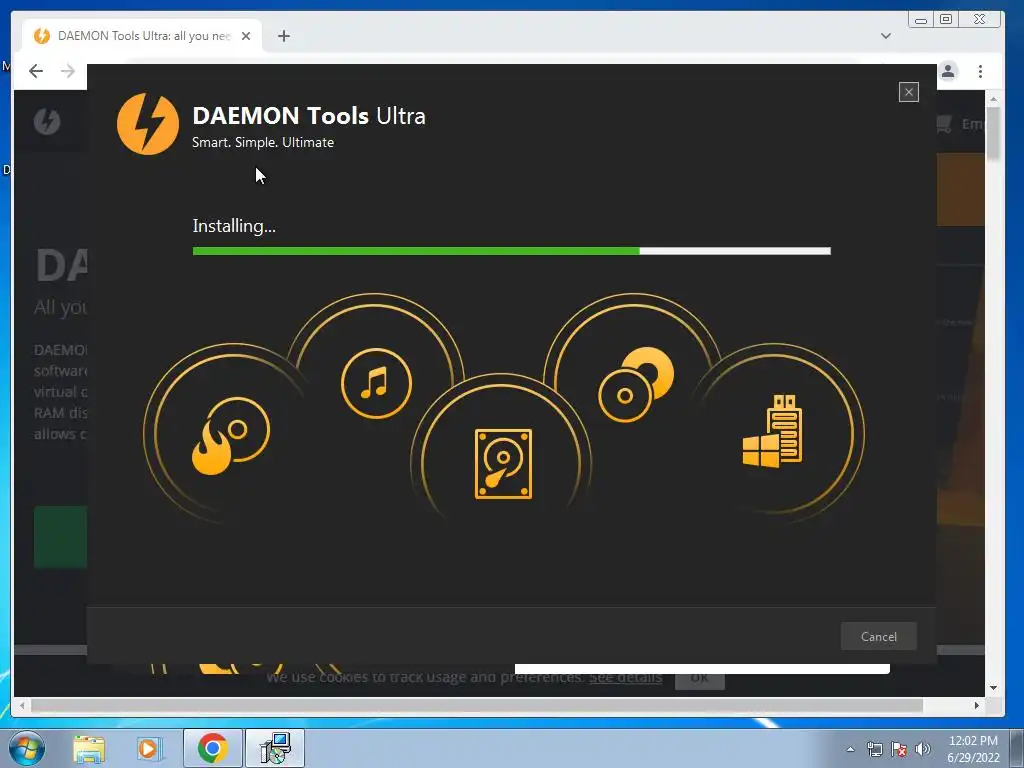This screenshot has height=768, width=1024.
Task: Accept cookies with the OK button
Action: [x=699, y=679]
